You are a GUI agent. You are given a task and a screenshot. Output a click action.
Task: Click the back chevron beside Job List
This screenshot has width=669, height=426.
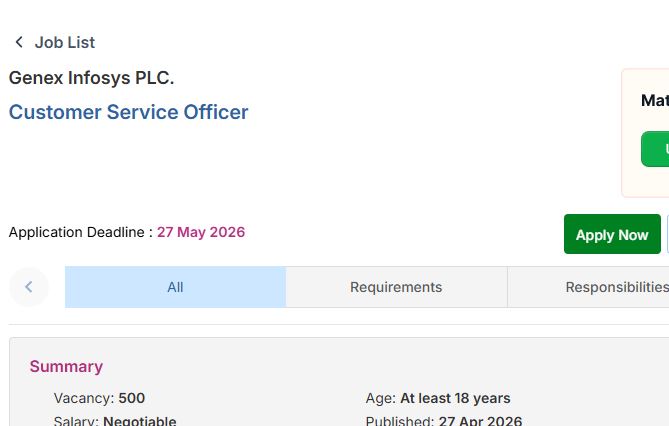click(x=18, y=42)
